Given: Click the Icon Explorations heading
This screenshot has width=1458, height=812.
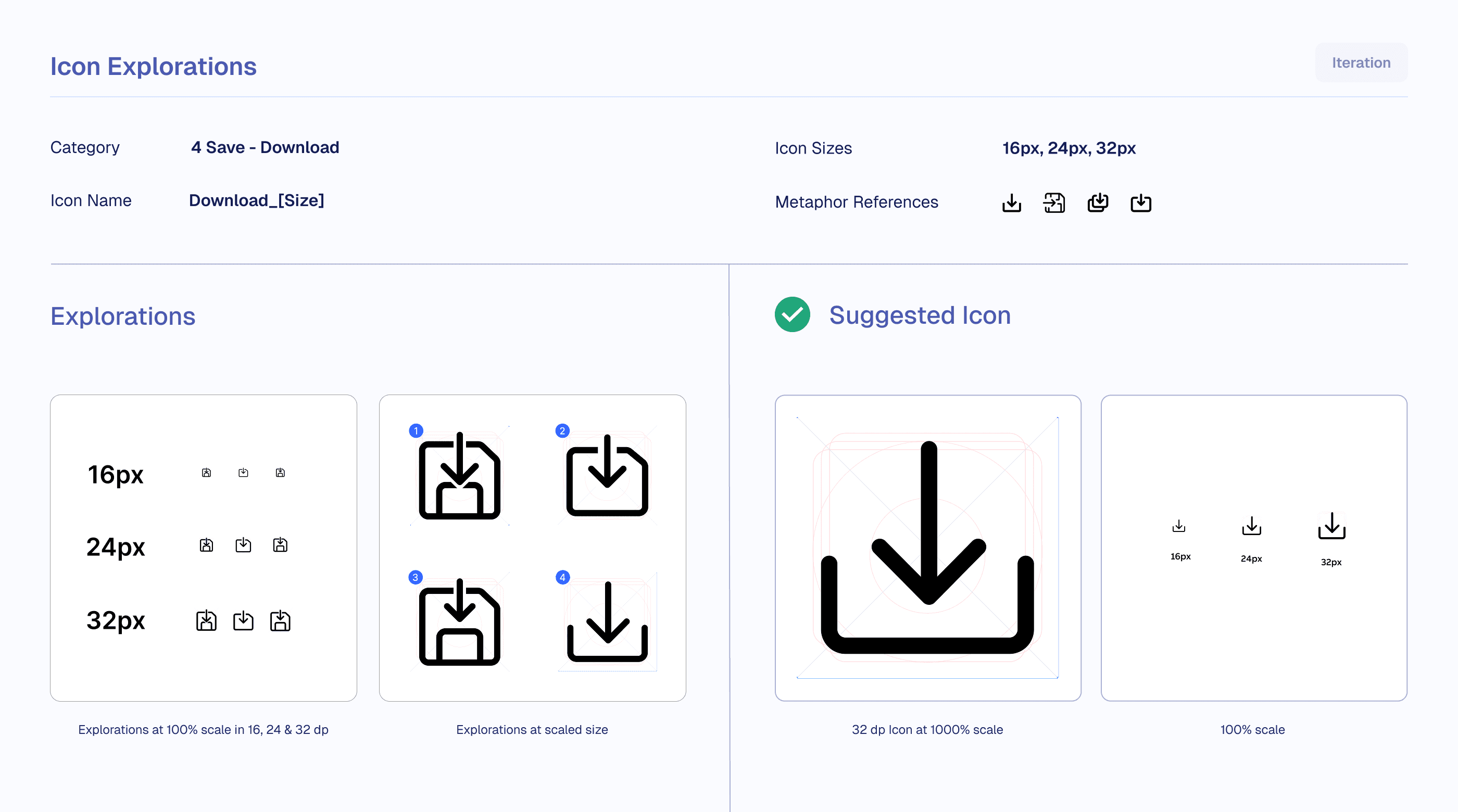Looking at the screenshot, I should tap(154, 66).
